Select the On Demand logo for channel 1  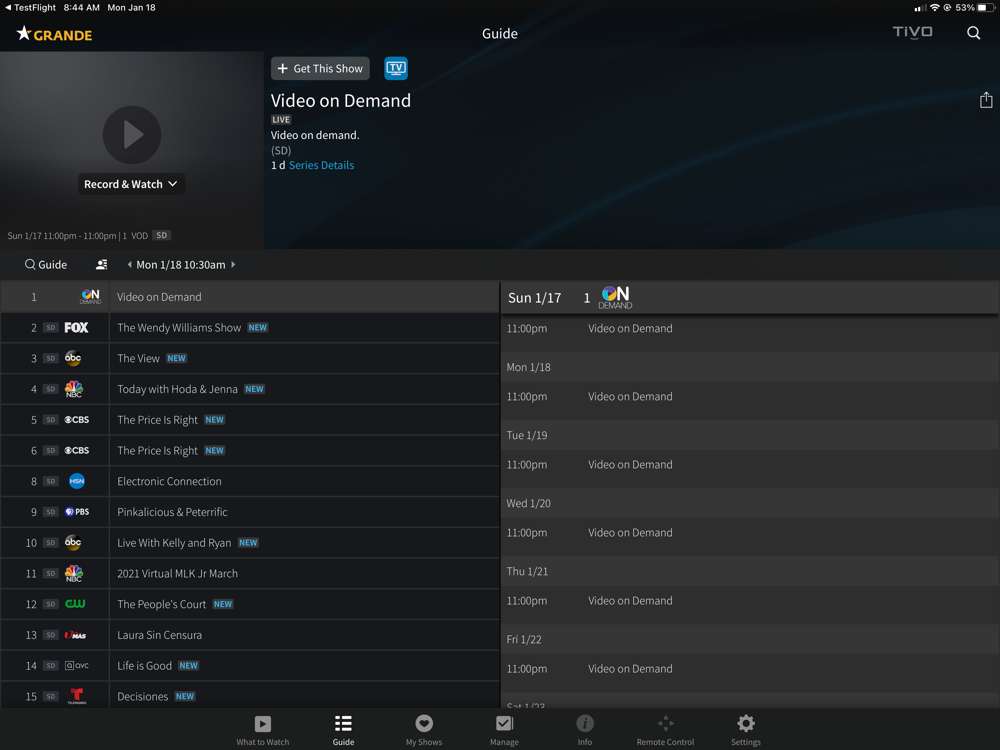[x=90, y=297]
